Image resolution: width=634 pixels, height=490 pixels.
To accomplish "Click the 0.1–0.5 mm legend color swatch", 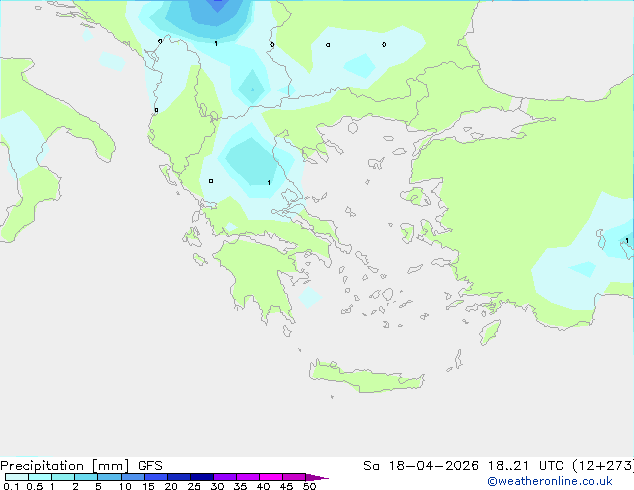I will click(x=17, y=477).
